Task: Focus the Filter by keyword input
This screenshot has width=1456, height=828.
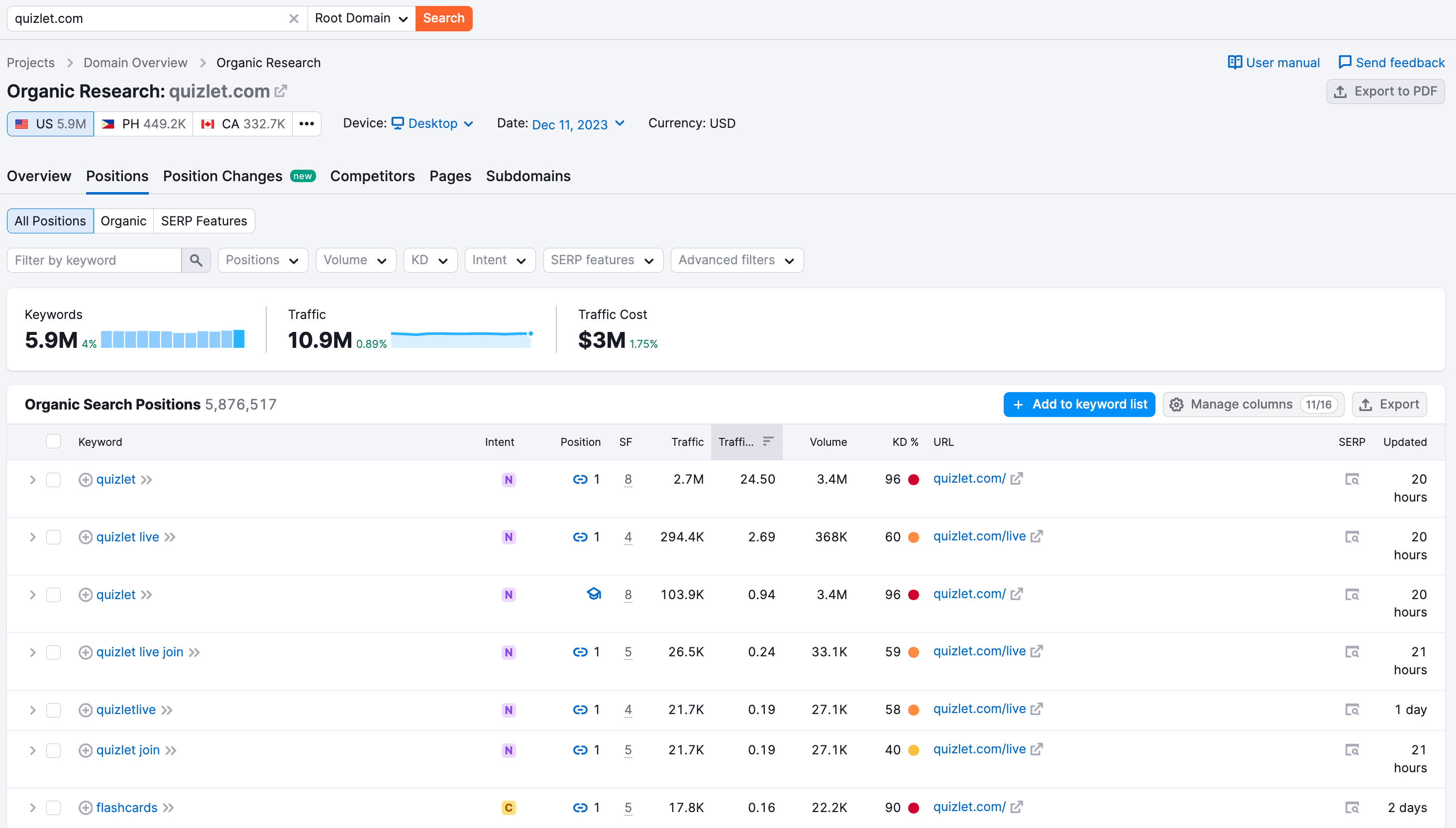Action: click(x=95, y=260)
